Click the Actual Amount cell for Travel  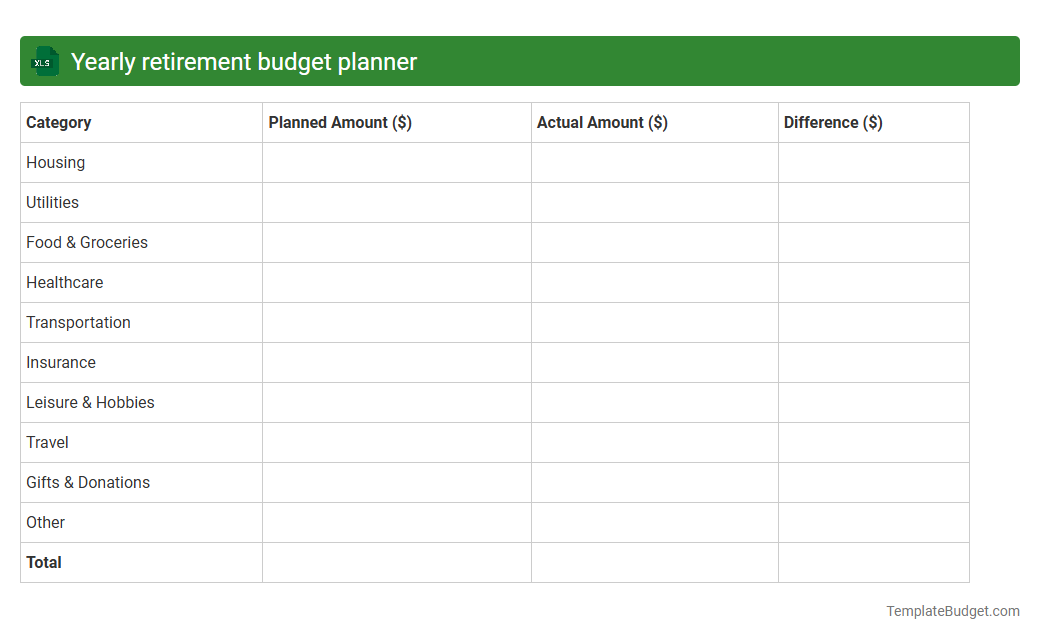[654, 442]
